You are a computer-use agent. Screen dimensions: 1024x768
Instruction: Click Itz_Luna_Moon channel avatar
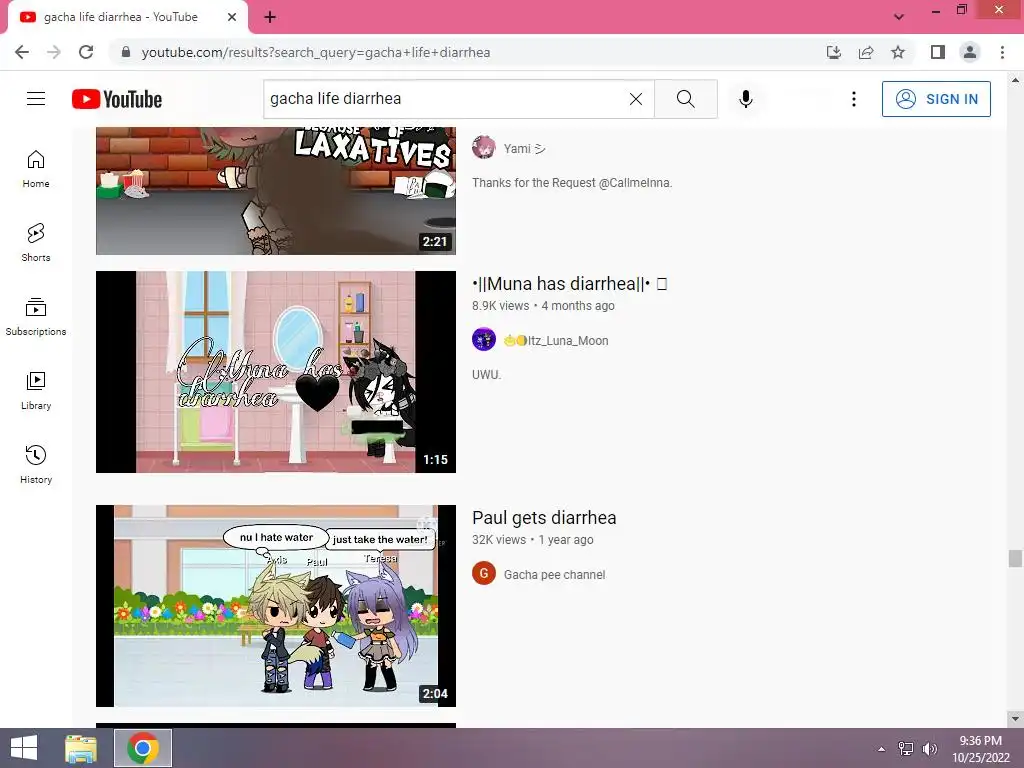tap(484, 340)
